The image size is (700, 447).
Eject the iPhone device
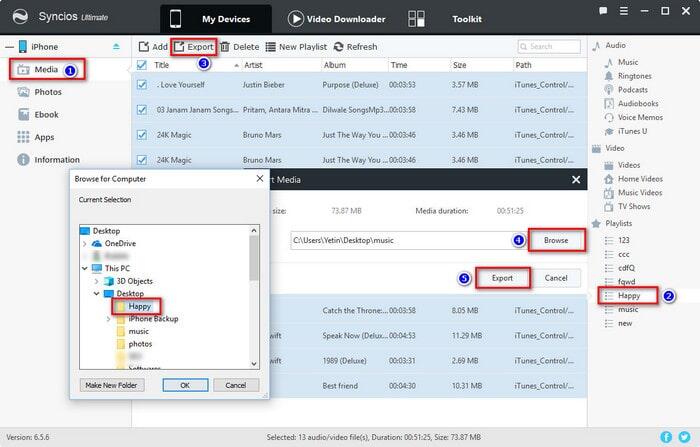[116, 46]
